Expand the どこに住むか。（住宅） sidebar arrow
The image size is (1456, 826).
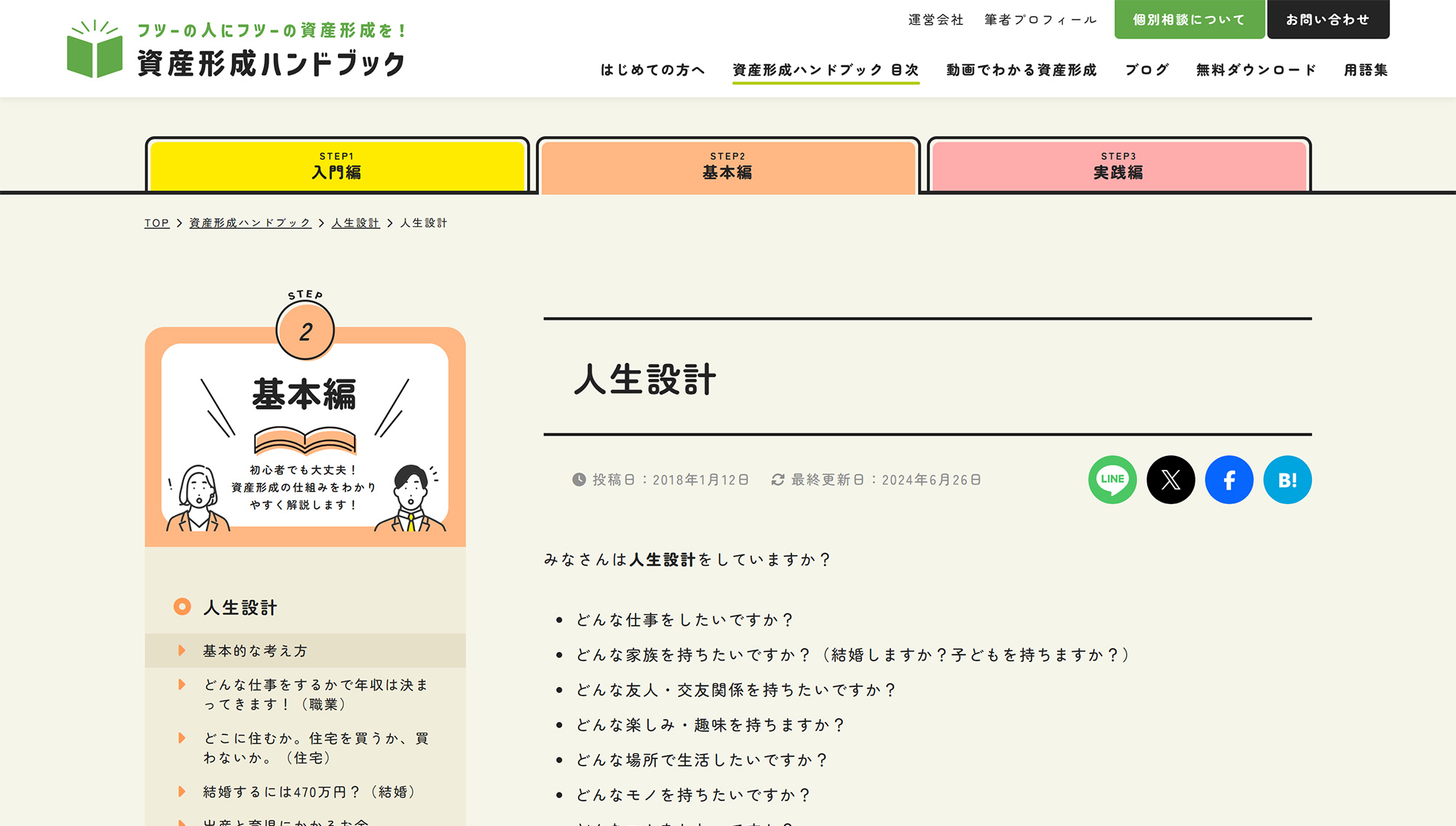(181, 738)
